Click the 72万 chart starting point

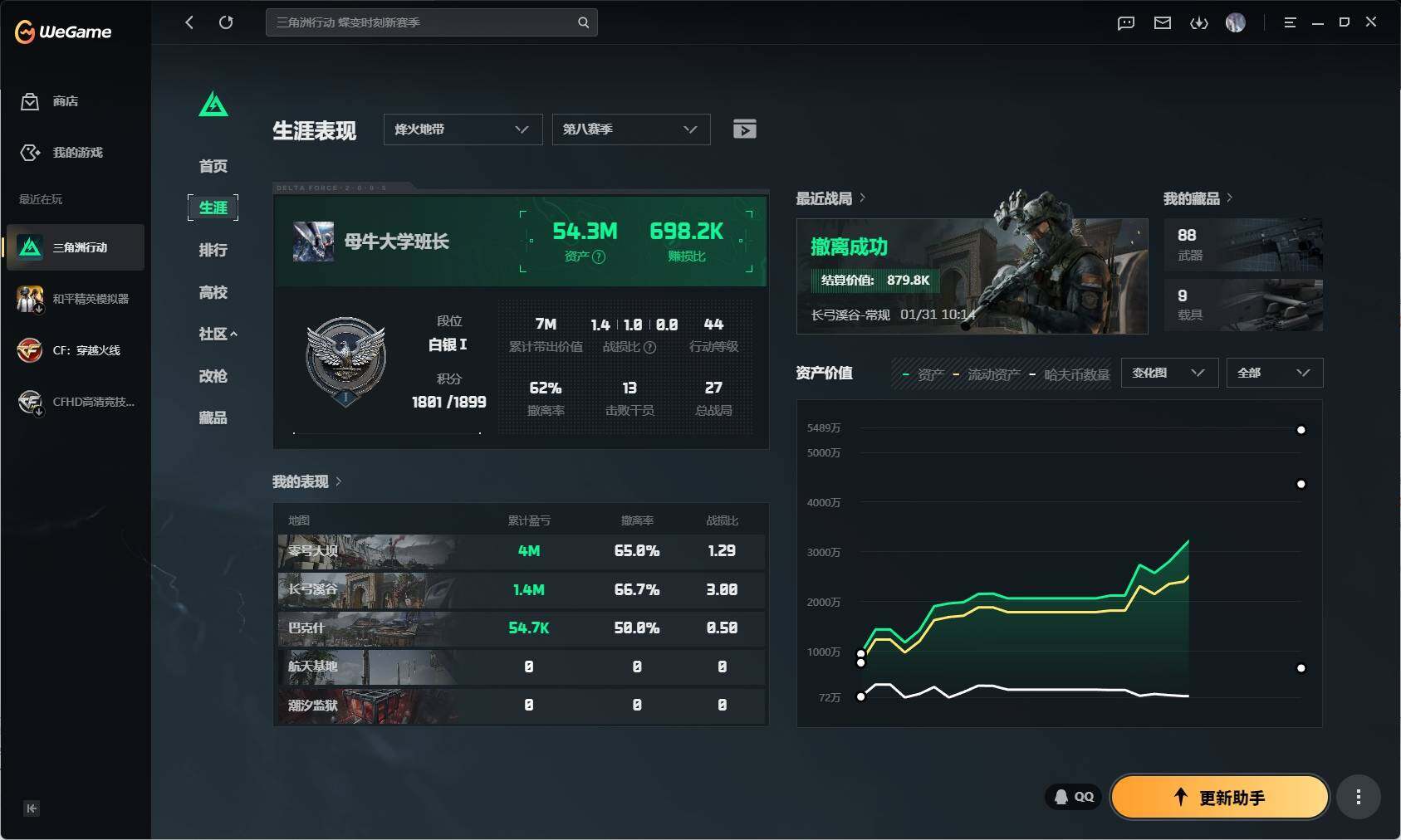point(861,696)
